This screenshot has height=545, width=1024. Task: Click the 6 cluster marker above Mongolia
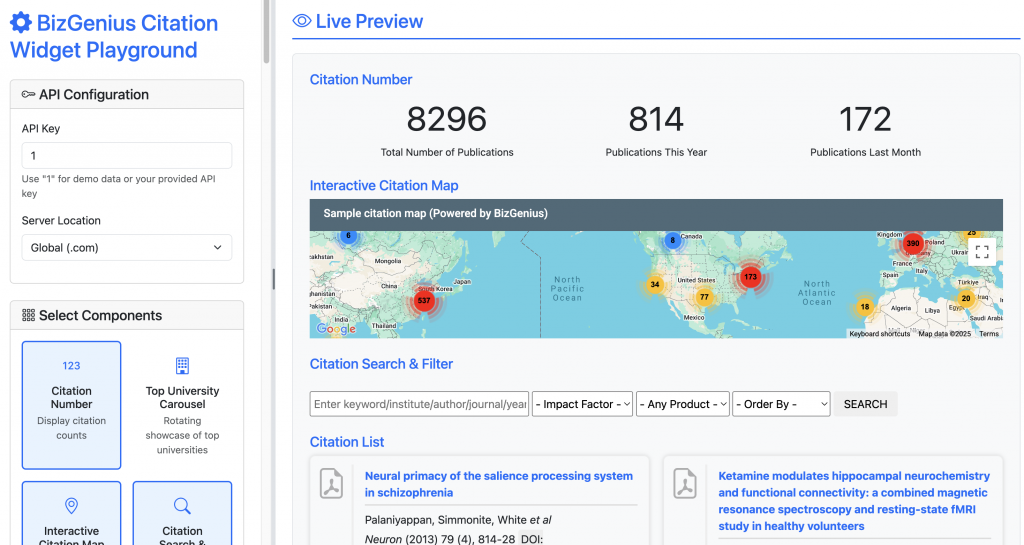(349, 236)
